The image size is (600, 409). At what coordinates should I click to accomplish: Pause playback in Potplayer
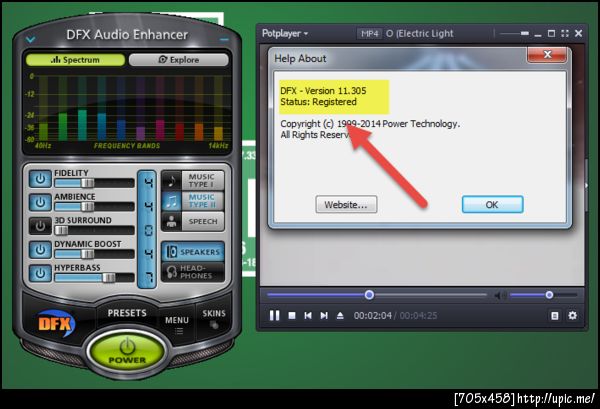pos(274,316)
